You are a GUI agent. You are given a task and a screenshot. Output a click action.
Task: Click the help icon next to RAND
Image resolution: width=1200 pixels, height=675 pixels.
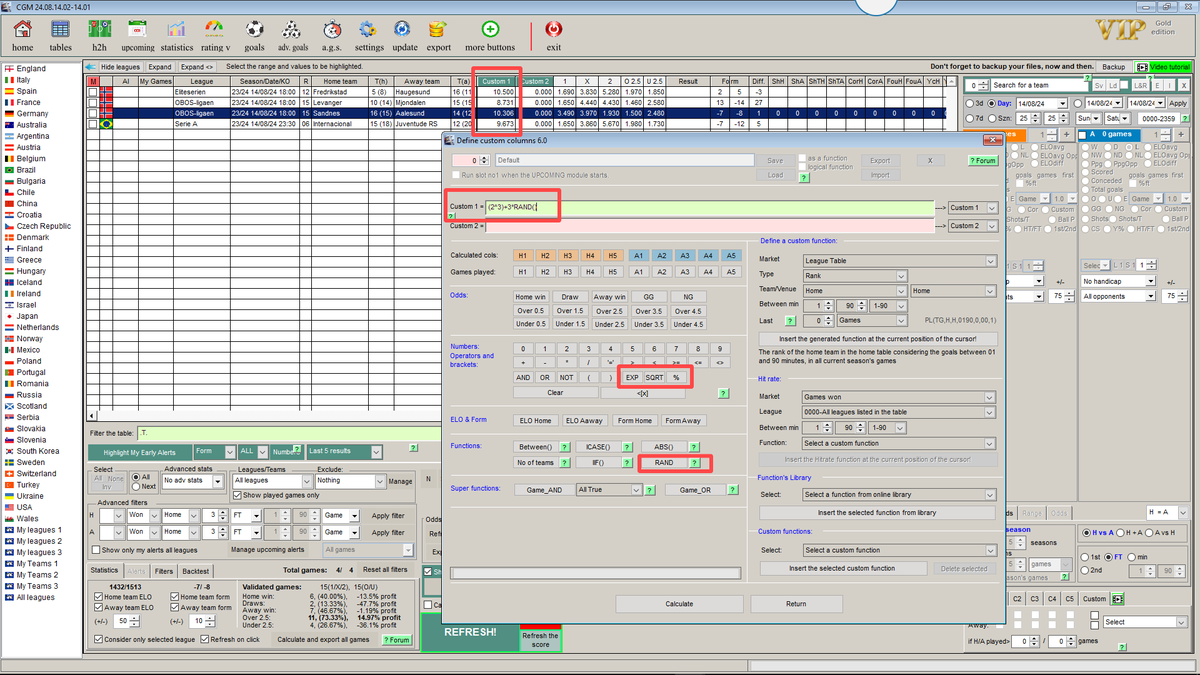click(x=694, y=463)
